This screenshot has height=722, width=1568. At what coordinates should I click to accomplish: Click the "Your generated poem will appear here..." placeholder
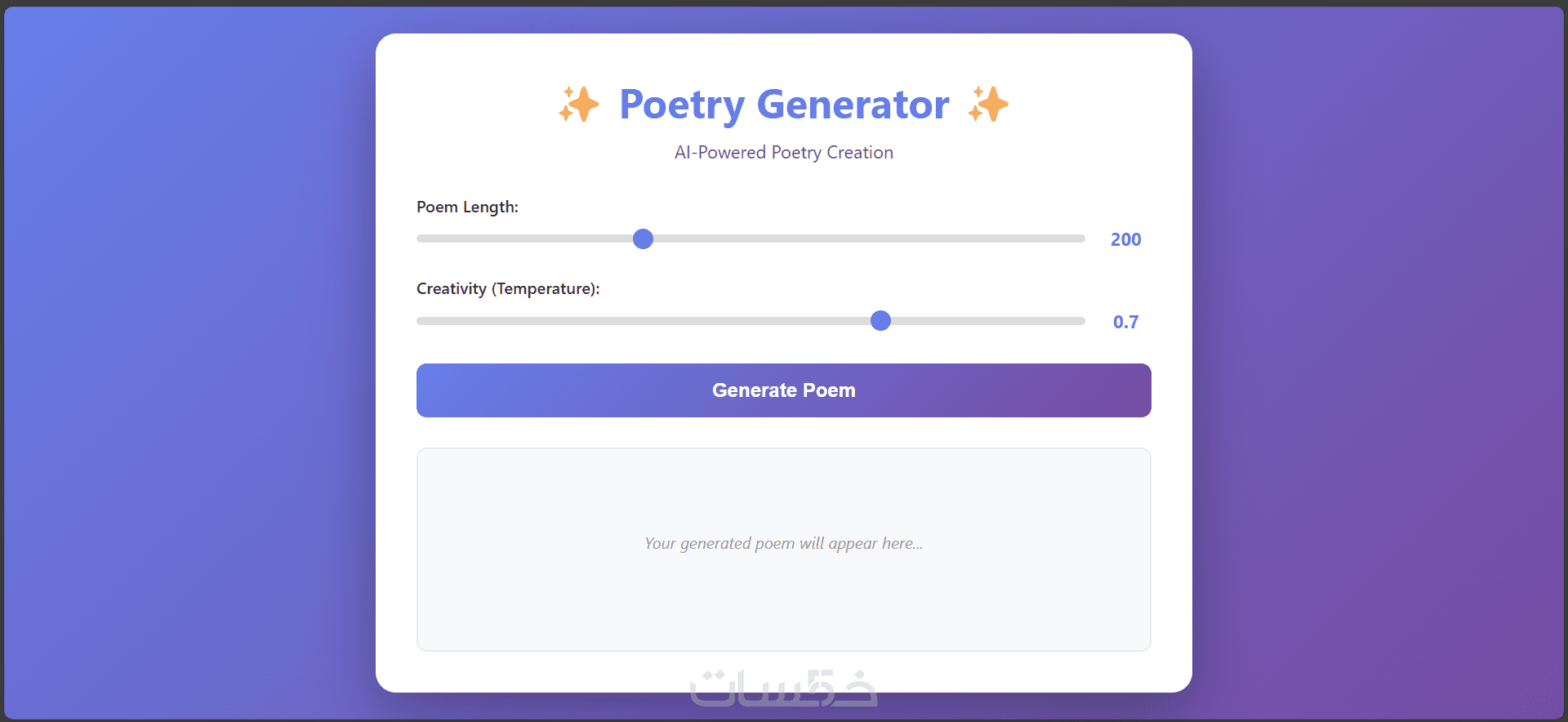784,544
